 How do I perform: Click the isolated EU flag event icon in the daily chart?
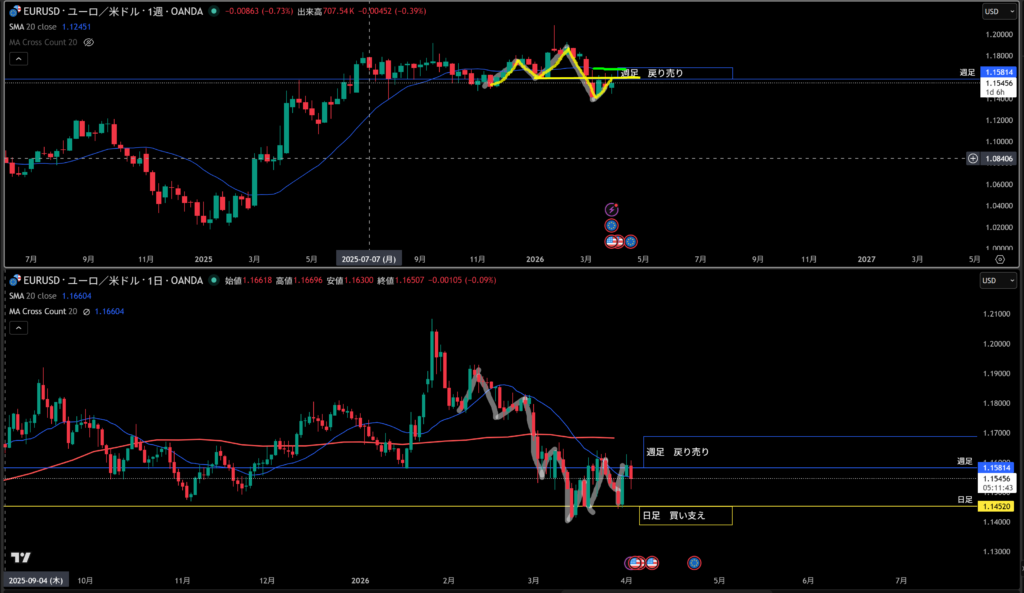[694, 563]
